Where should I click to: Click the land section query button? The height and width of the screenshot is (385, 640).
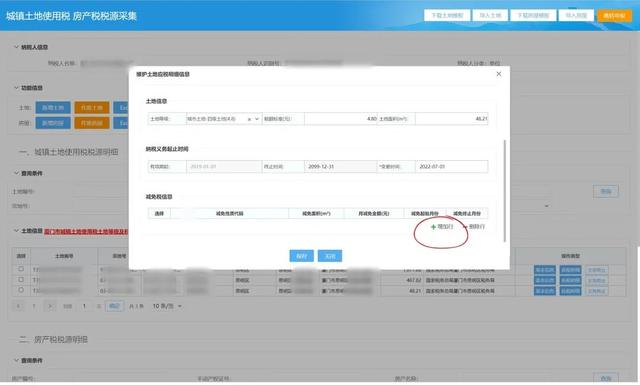click(x=606, y=191)
